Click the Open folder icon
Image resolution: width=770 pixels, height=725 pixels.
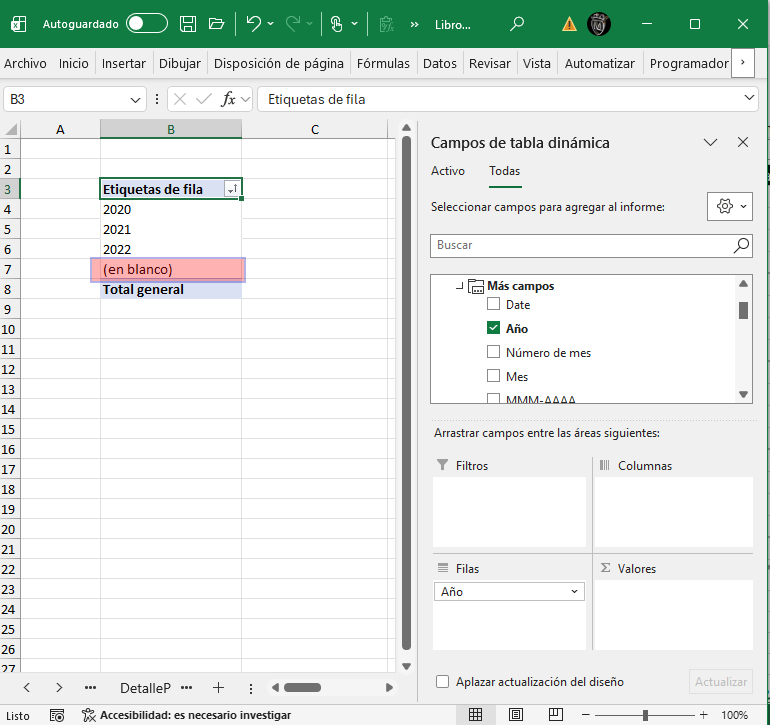[216, 23]
